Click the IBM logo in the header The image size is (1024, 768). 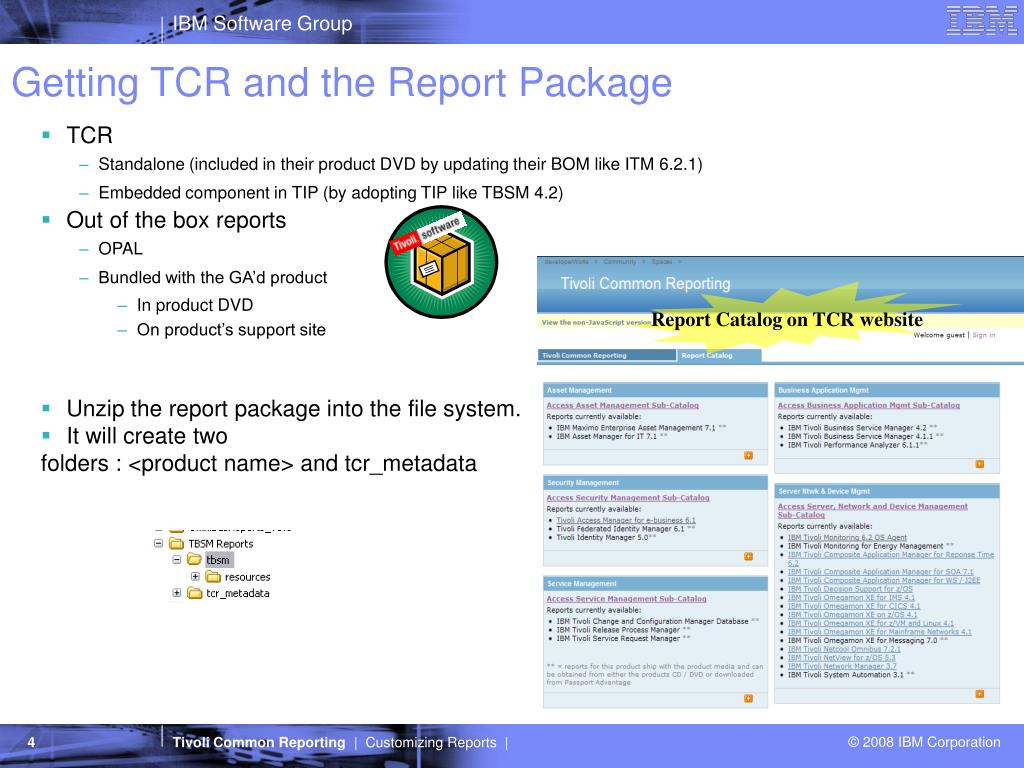click(x=981, y=21)
